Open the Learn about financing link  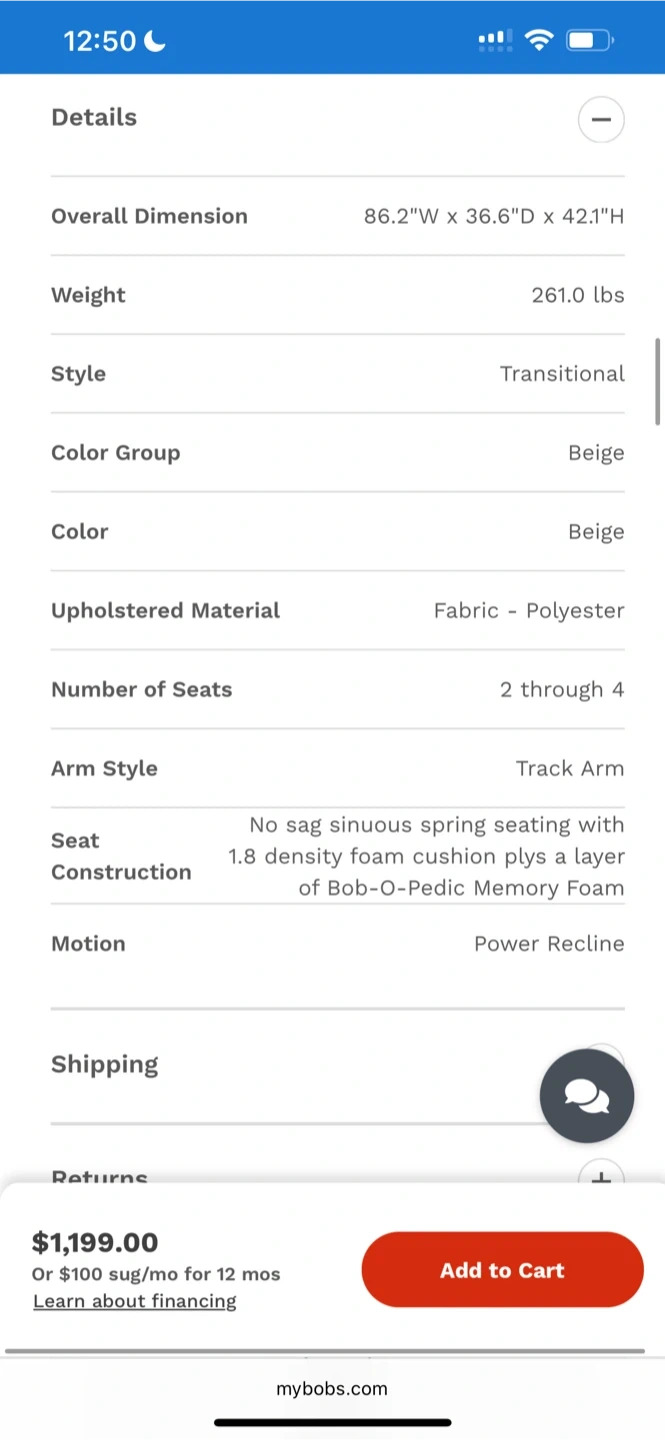[135, 1301]
